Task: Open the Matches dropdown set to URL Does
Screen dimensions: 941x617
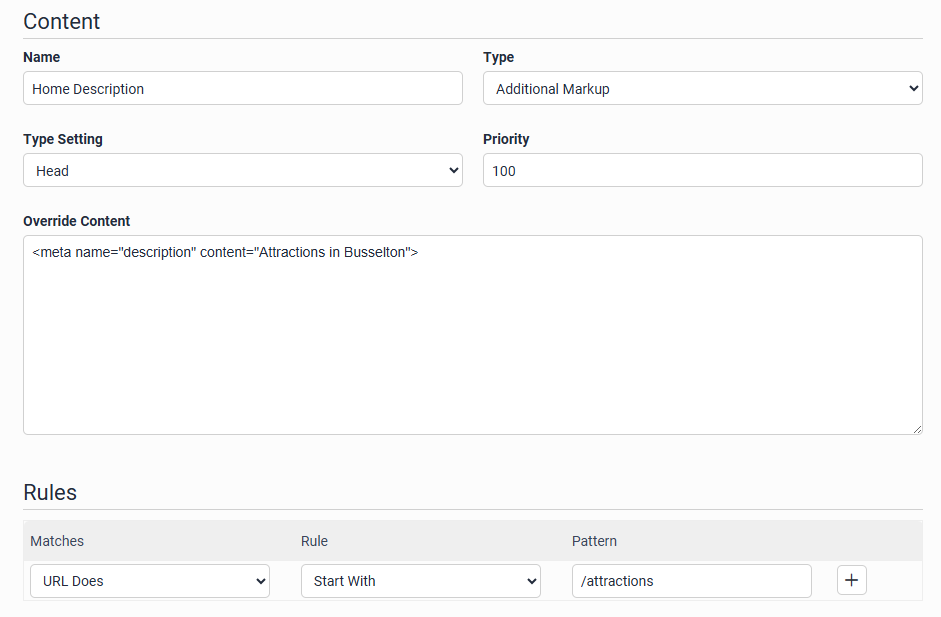Action: [x=150, y=581]
